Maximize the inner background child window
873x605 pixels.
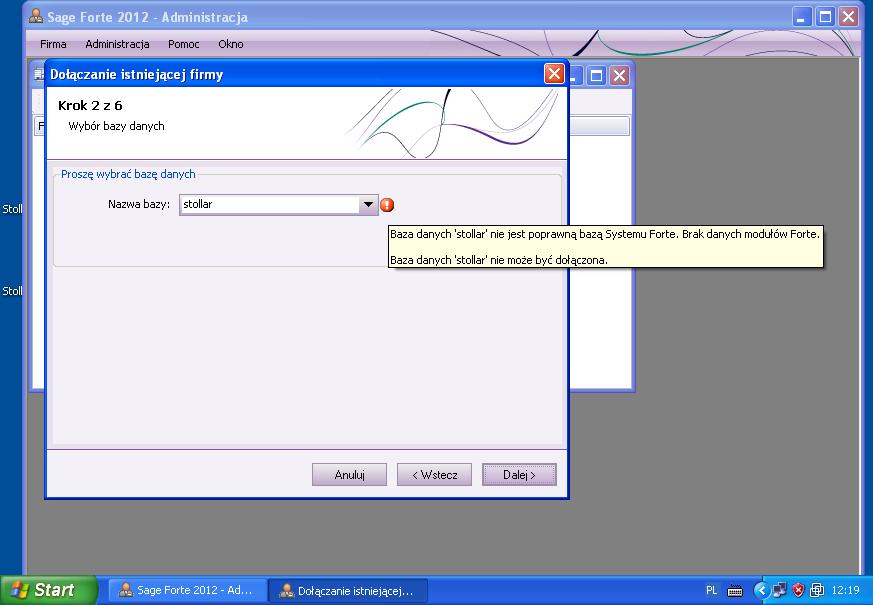(x=596, y=75)
